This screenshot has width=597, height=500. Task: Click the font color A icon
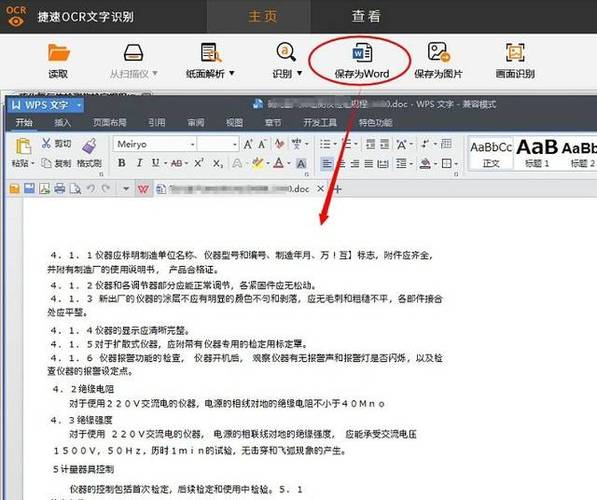point(279,163)
